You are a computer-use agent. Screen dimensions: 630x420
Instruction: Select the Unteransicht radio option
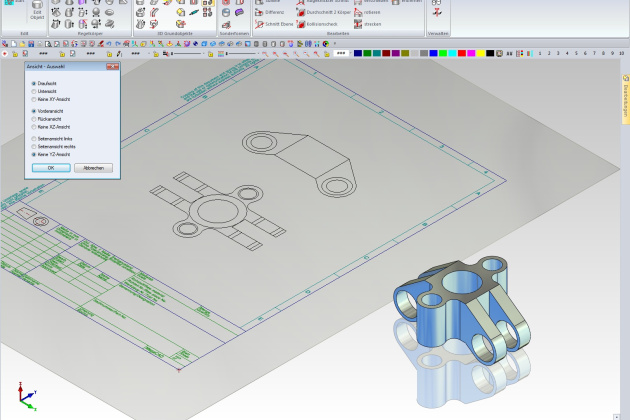[34, 91]
